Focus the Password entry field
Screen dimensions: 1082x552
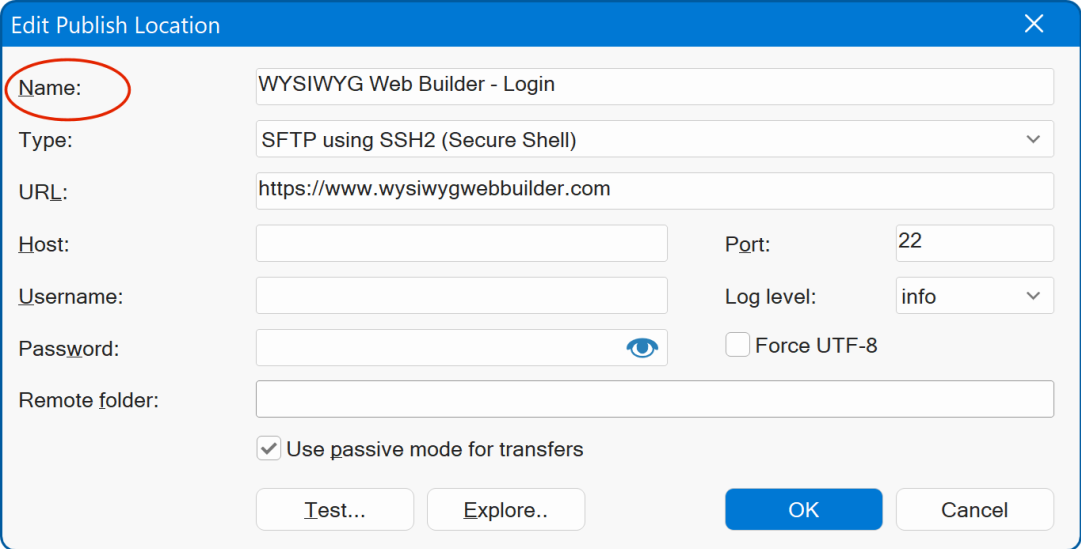click(x=438, y=348)
